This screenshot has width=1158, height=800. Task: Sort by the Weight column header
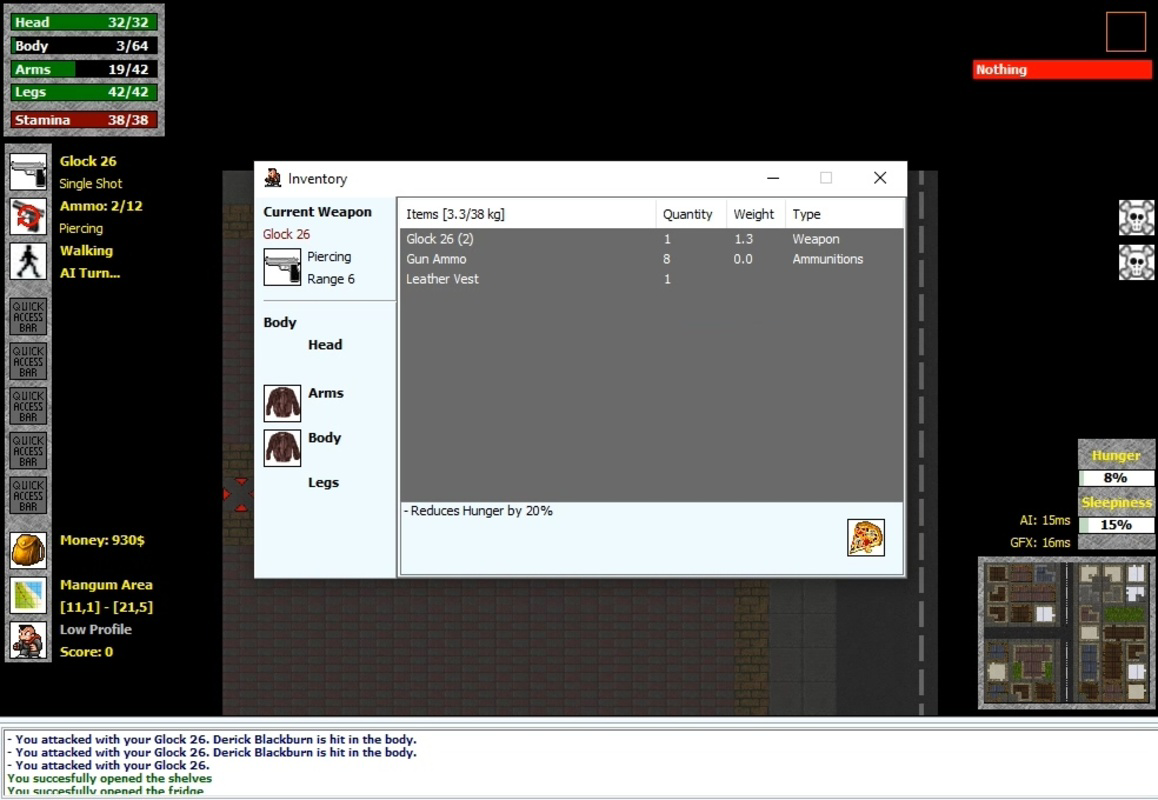756,214
